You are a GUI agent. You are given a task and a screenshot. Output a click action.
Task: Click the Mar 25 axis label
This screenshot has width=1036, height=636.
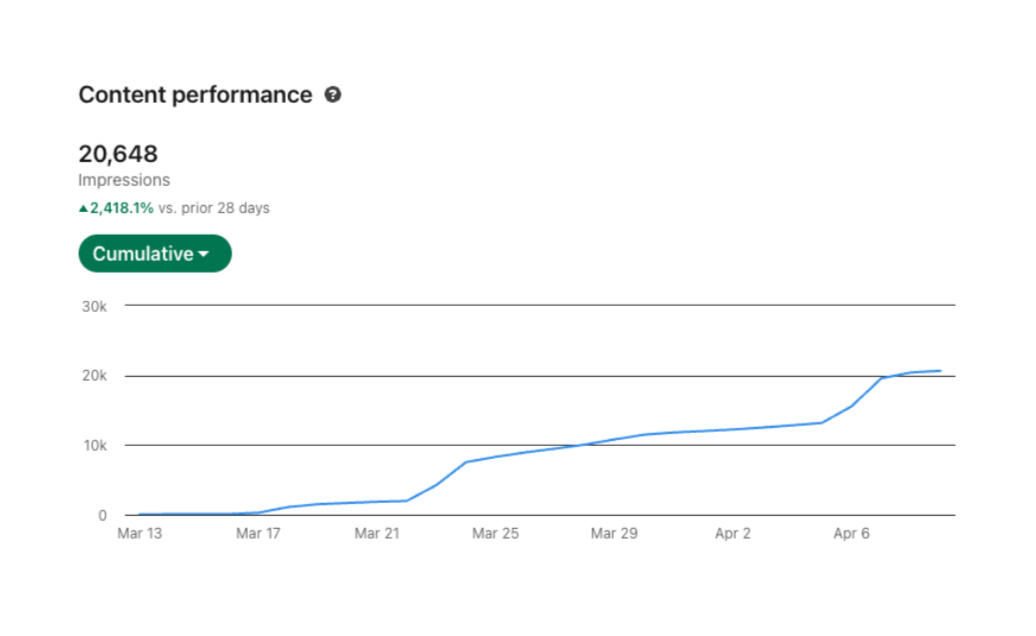[x=495, y=533]
